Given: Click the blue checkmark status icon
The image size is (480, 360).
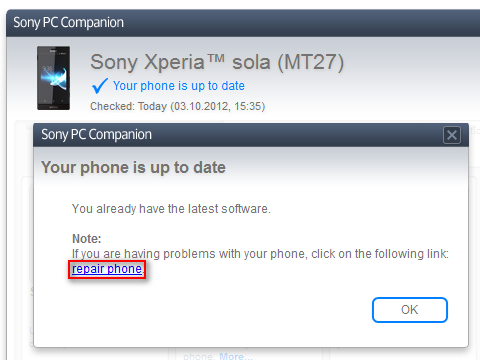Looking at the screenshot, I should pos(100,86).
